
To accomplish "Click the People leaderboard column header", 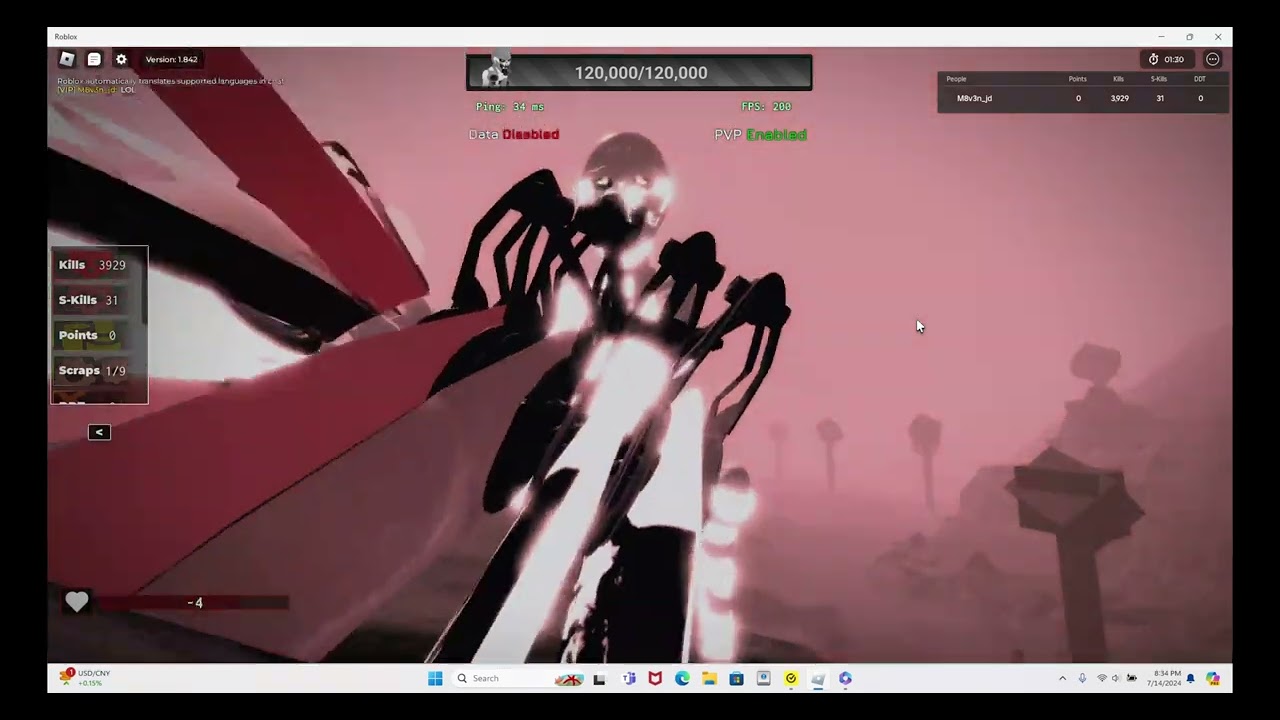I will tap(956, 79).
